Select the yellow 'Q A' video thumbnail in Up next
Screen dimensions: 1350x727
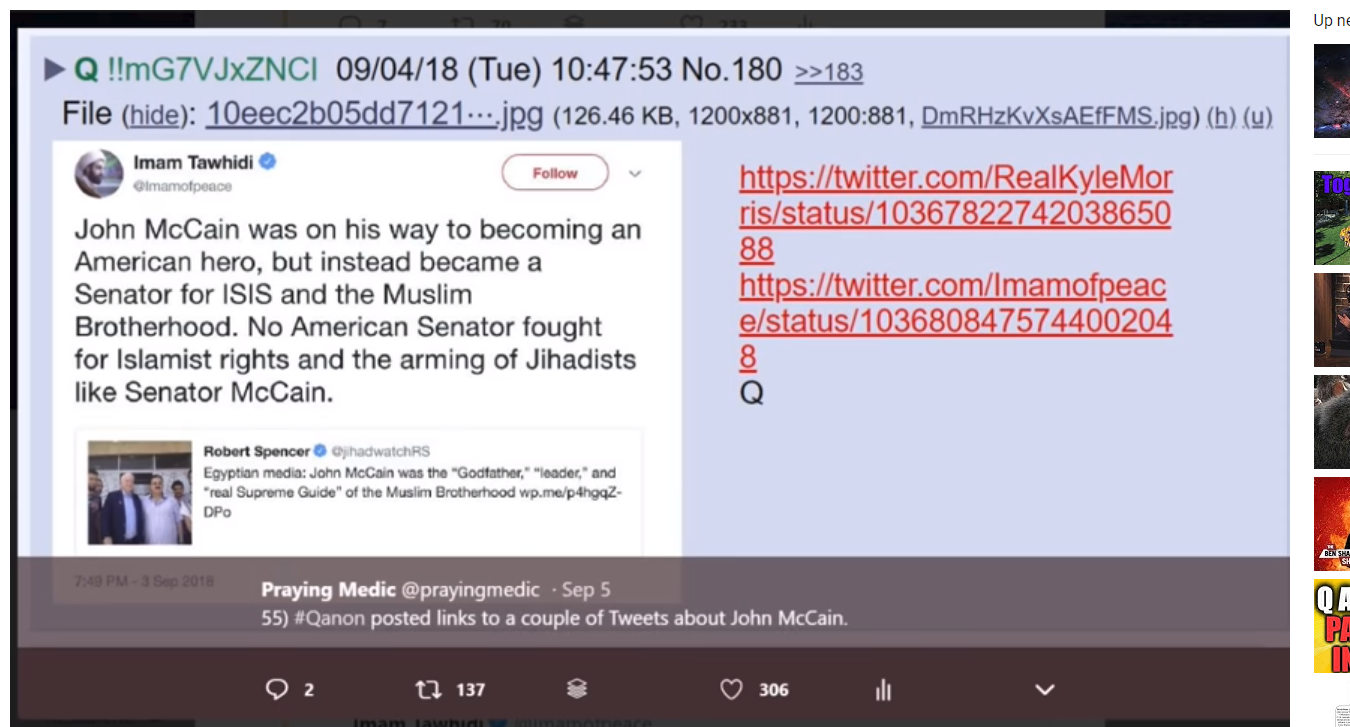(x=1332, y=626)
